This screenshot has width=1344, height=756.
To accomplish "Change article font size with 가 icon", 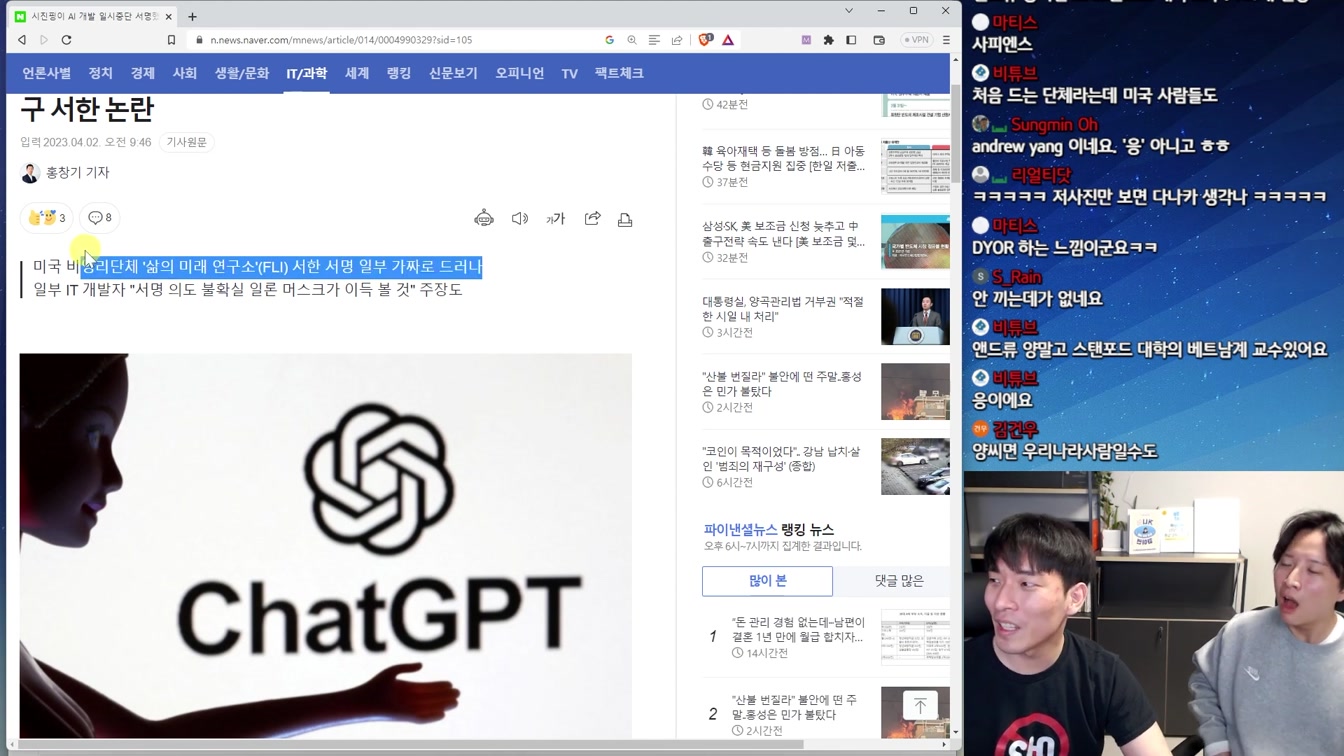I will tap(556, 219).
